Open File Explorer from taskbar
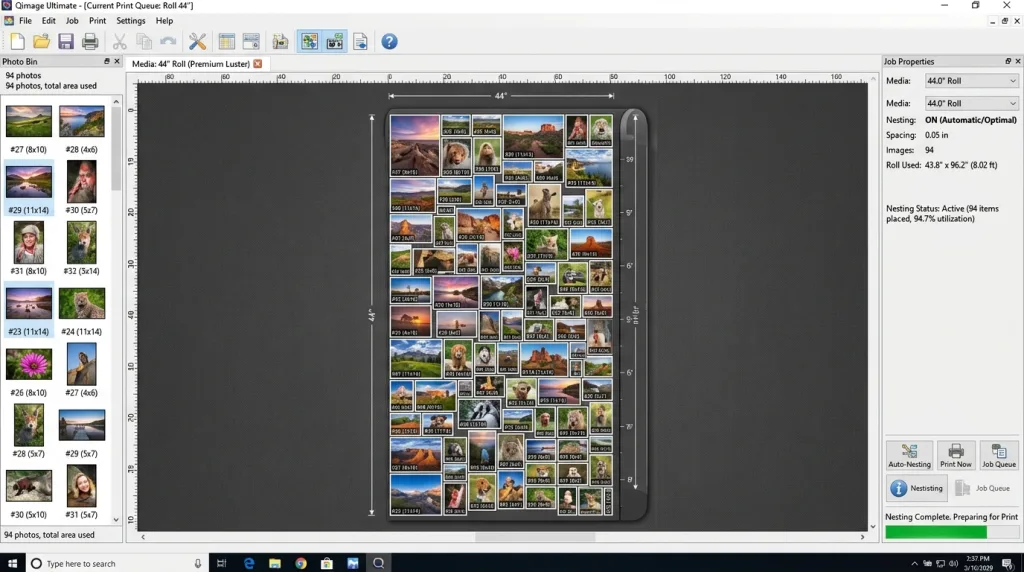Viewport: 1024px width, 572px height. coord(274,563)
